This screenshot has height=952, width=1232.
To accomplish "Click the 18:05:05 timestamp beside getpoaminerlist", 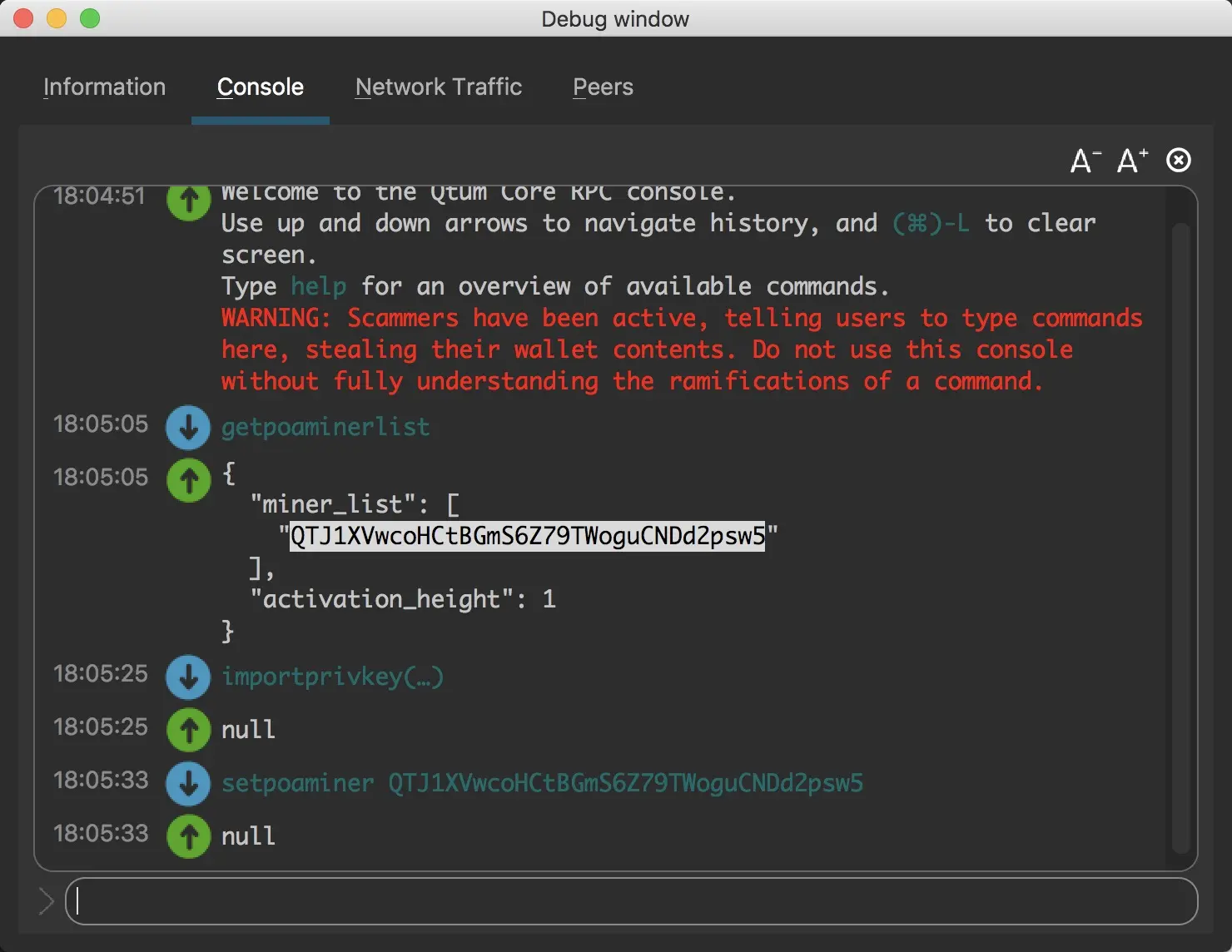I will pyautogui.click(x=101, y=424).
